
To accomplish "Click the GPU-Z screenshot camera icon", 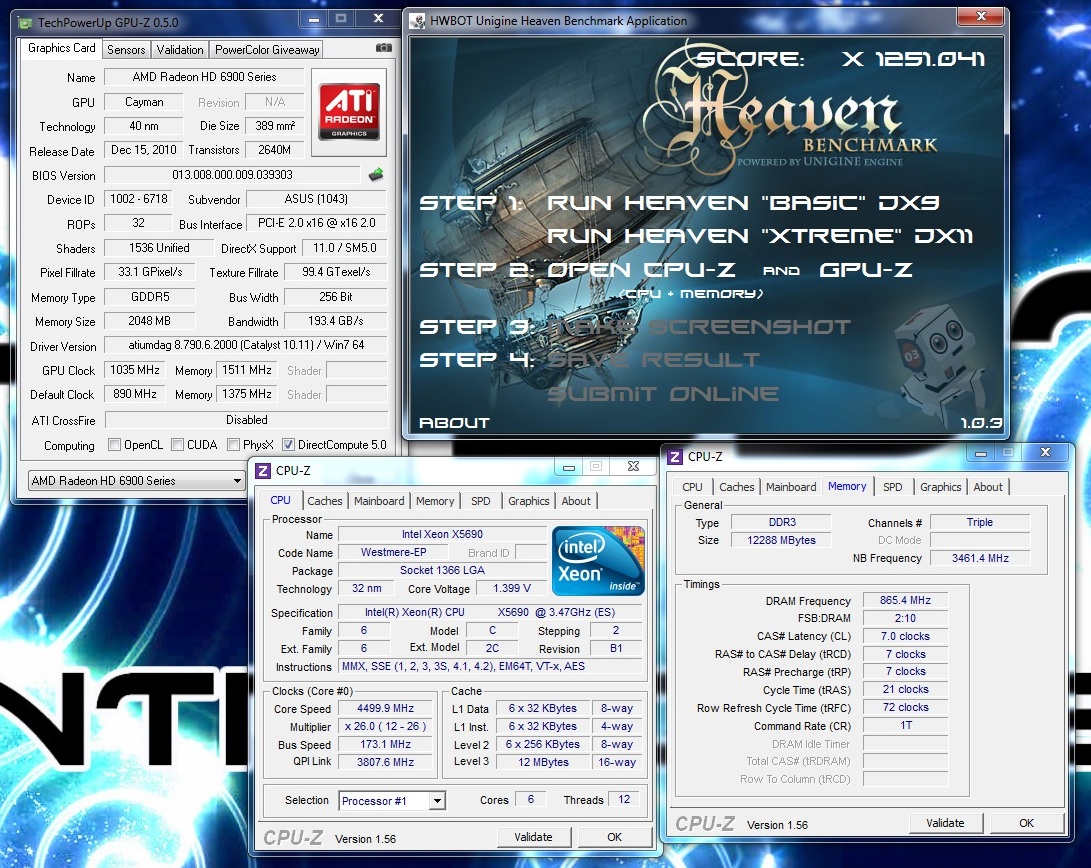I will pyautogui.click(x=383, y=48).
